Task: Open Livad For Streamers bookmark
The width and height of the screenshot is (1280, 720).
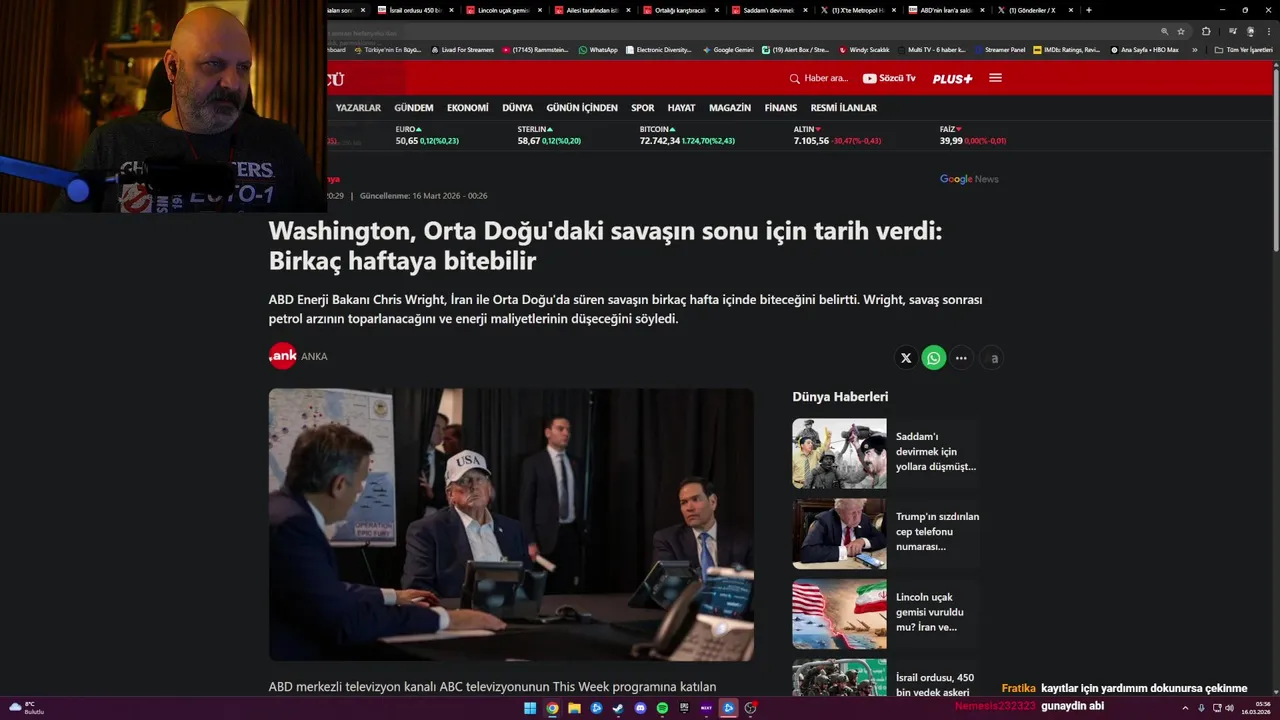Action: pyautogui.click(x=462, y=50)
